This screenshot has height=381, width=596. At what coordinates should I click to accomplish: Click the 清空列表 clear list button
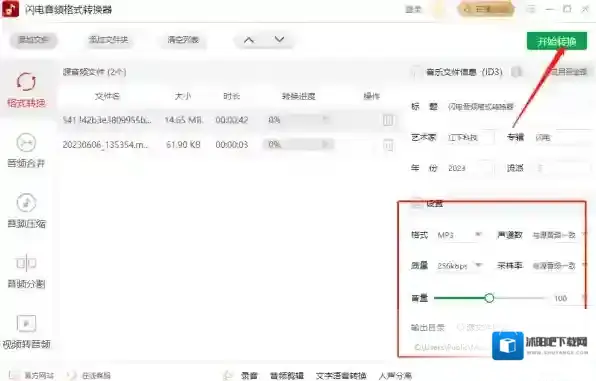[x=183, y=40]
